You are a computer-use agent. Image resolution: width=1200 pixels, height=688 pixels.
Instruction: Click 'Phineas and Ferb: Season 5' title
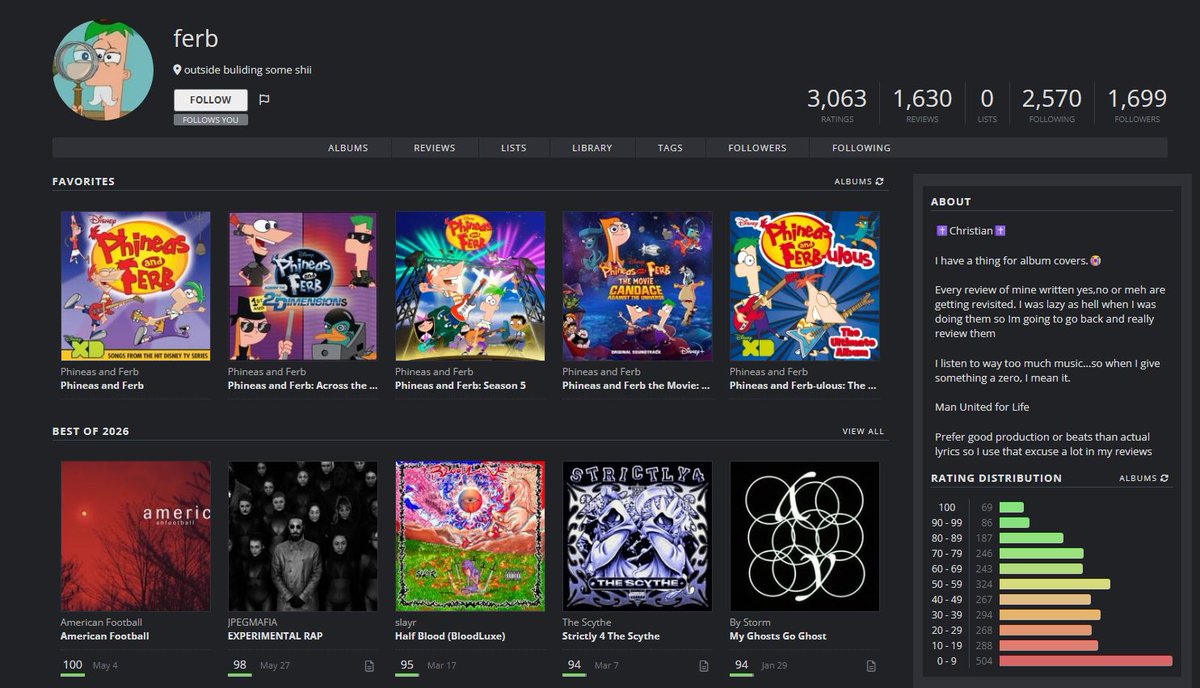point(460,386)
